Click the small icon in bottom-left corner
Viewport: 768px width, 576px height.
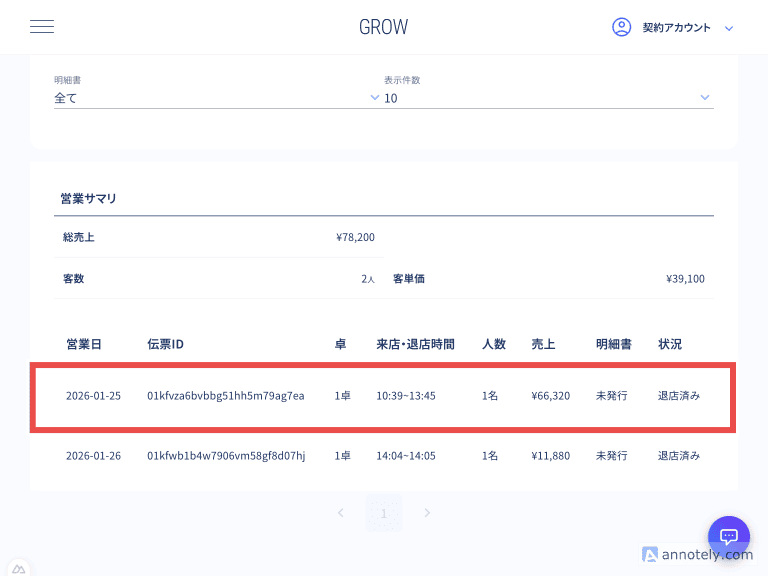[x=19, y=568]
